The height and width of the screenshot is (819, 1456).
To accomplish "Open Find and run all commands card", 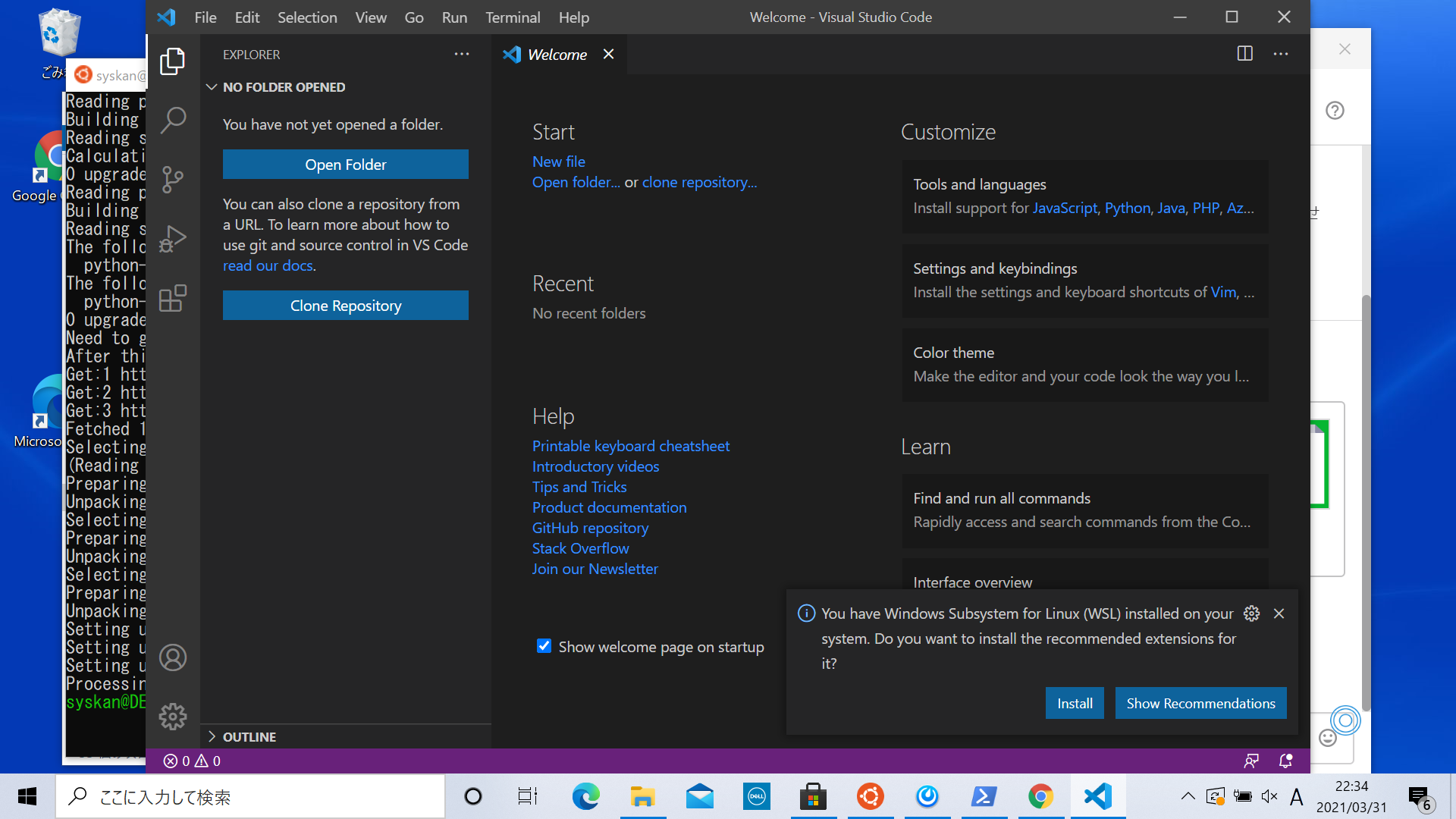I will tap(1085, 510).
